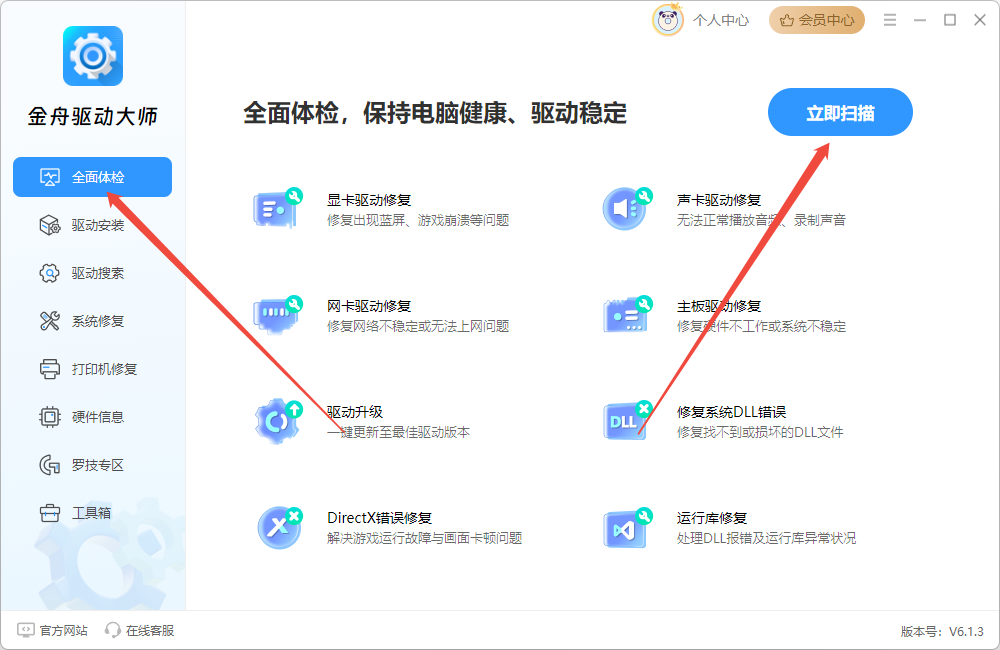The height and width of the screenshot is (650, 1000).
Task: Click the runtime library repair icon
Action: (627, 527)
